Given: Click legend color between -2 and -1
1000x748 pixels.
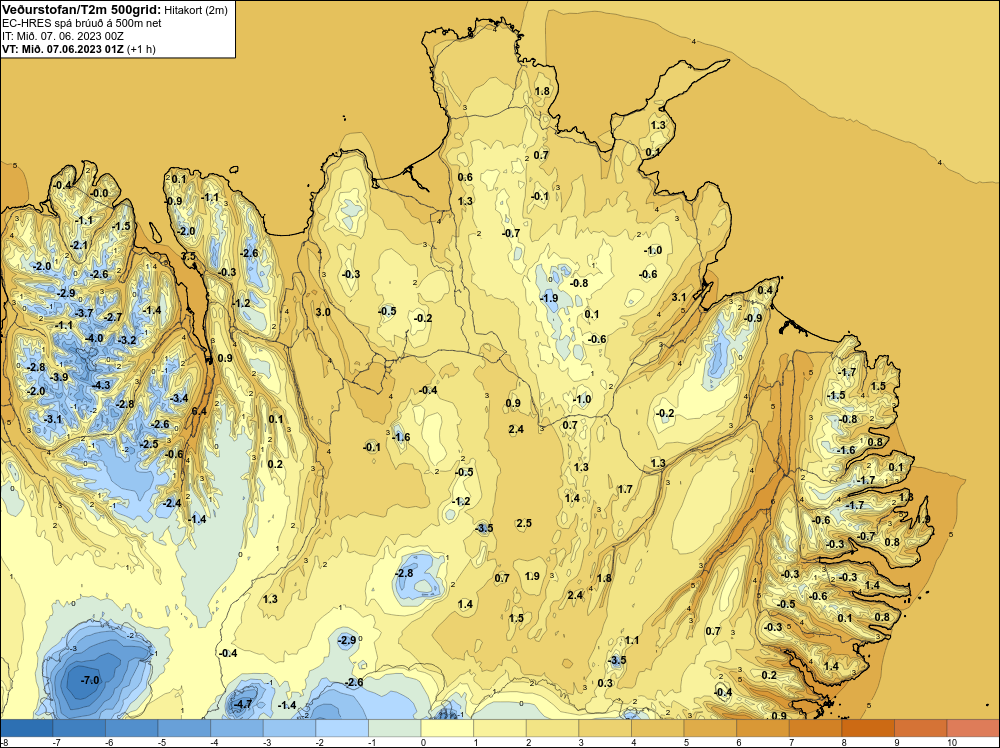Looking at the screenshot, I should pos(342,728).
